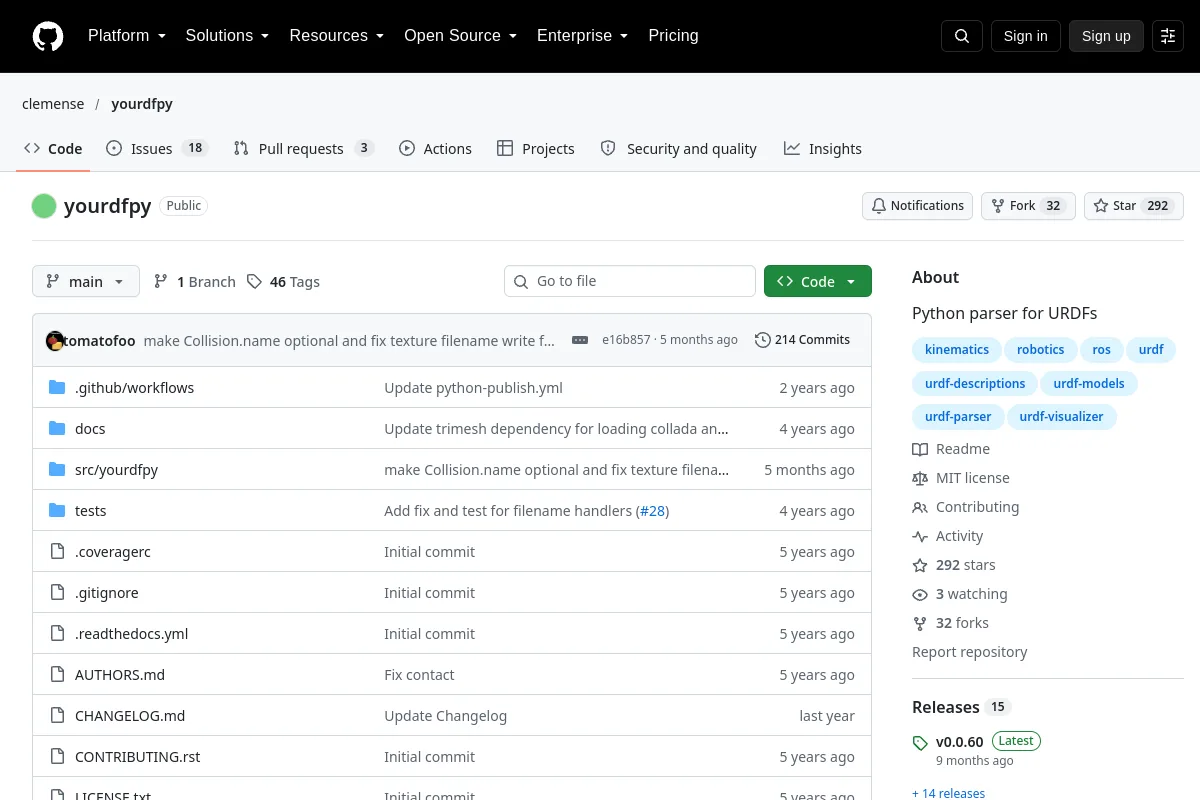The height and width of the screenshot is (800, 1200).
Task: Open appearance settings sliders icon
Action: [x=1168, y=36]
